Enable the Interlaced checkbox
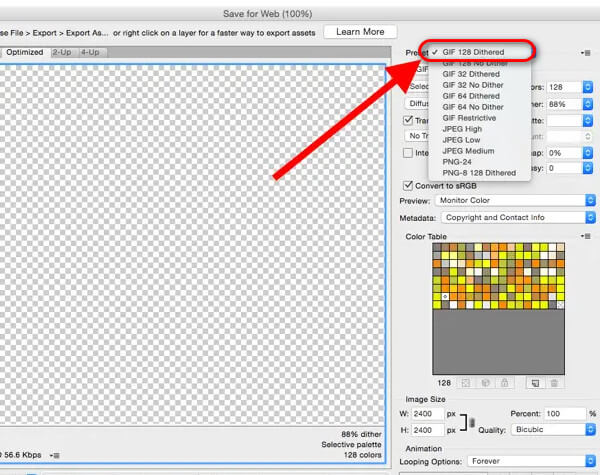600x475 pixels. (407, 153)
